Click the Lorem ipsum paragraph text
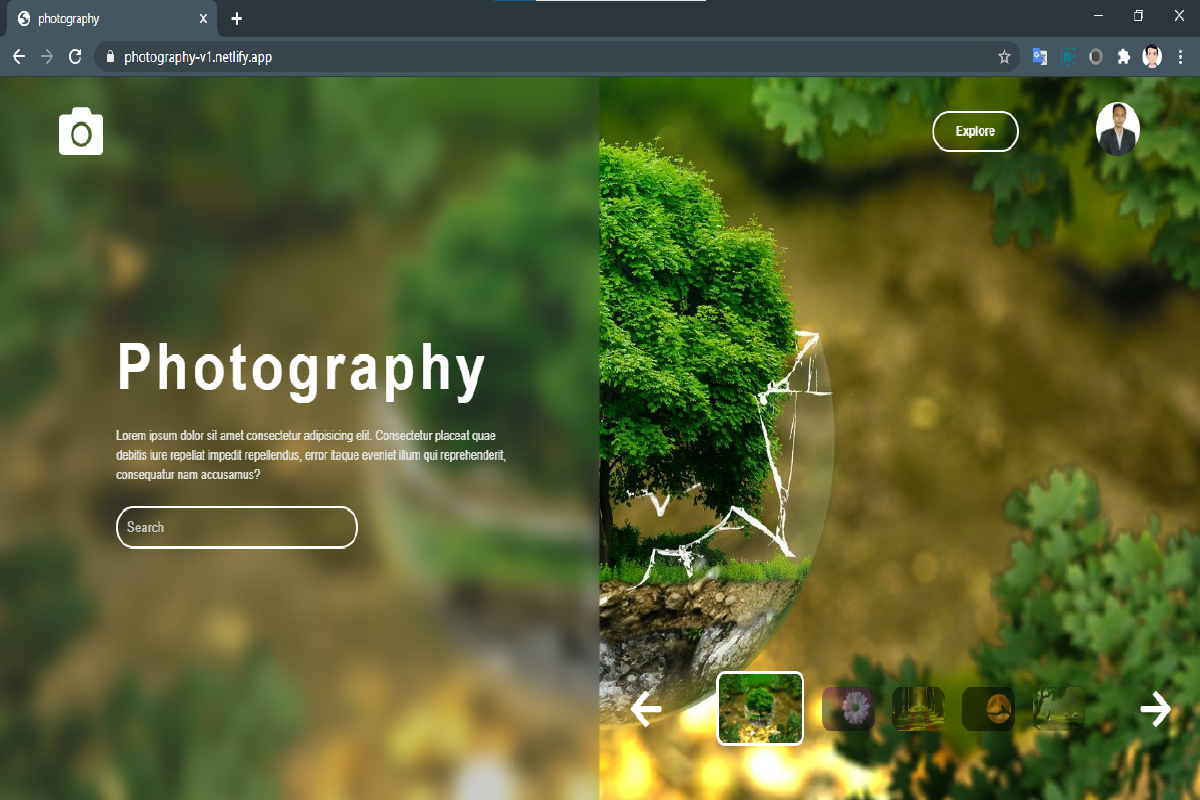The width and height of the screenshot is (1200, 800). 312,455
